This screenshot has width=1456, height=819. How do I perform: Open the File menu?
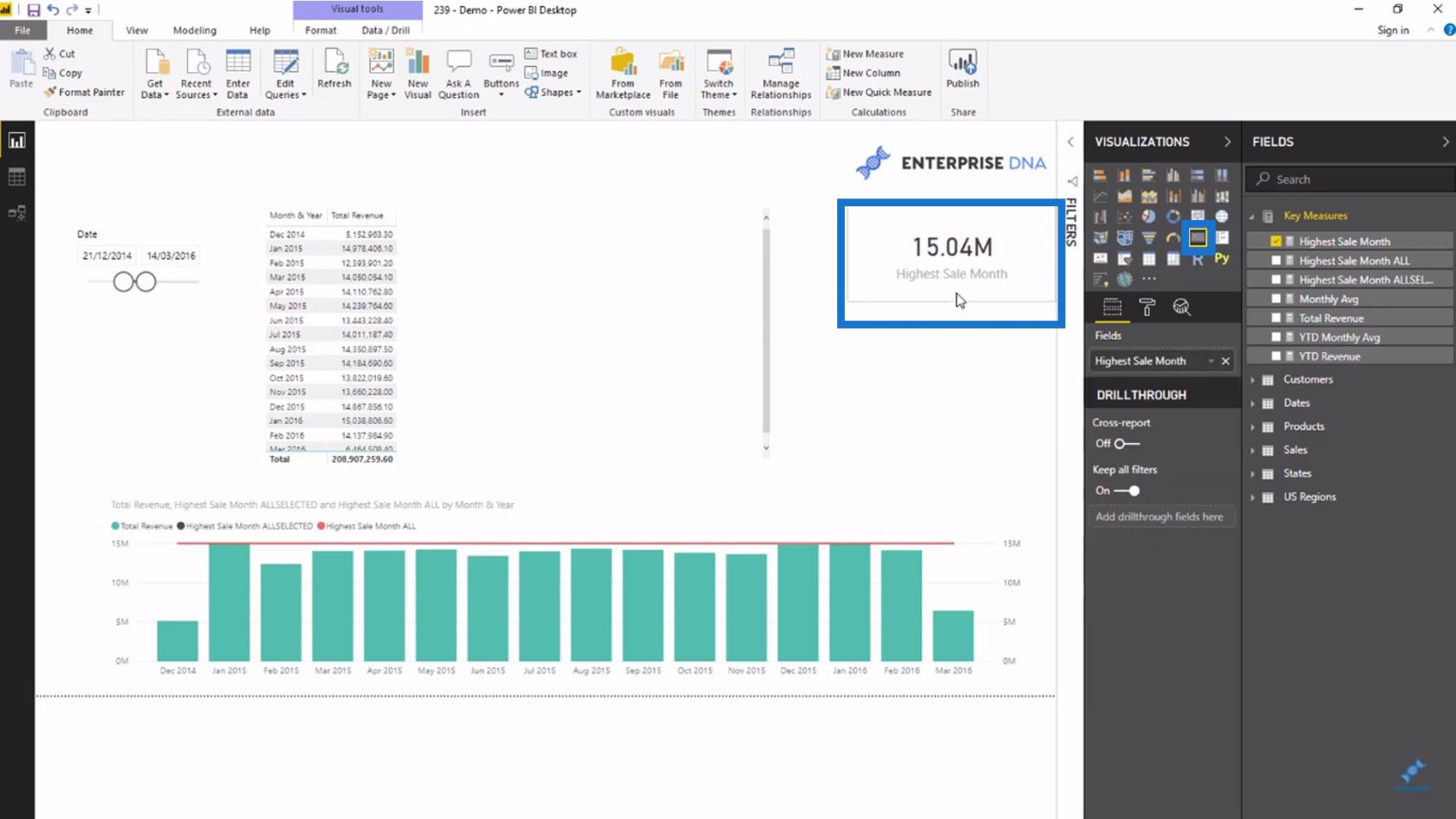[x=23, y=30]
